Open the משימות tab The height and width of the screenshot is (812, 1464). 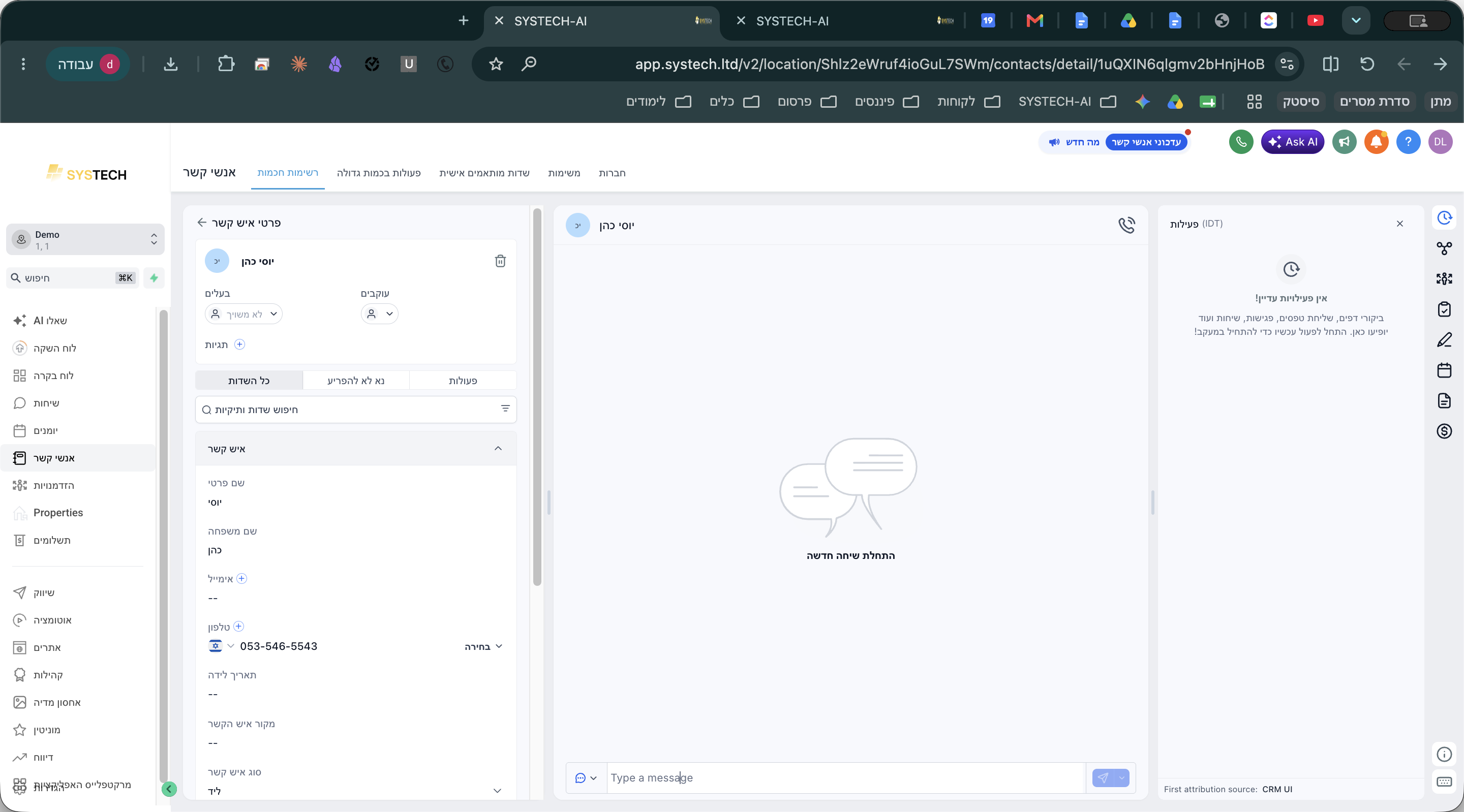564,173
